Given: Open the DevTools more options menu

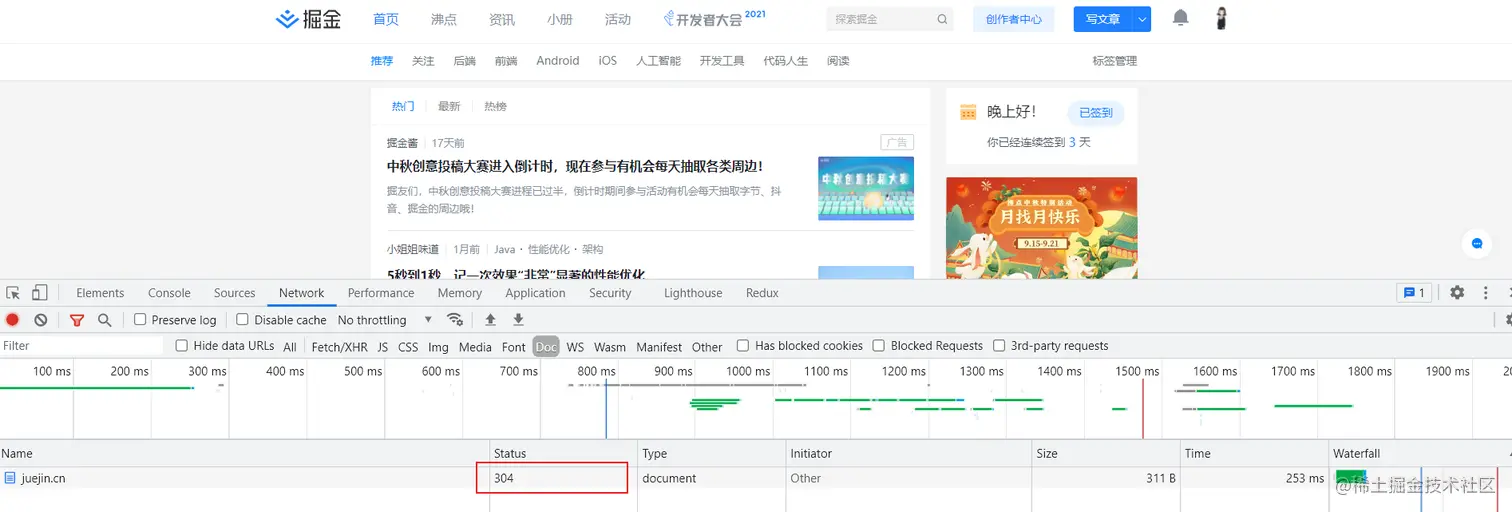Looking at the screenshot, I should click(1486, 293).
